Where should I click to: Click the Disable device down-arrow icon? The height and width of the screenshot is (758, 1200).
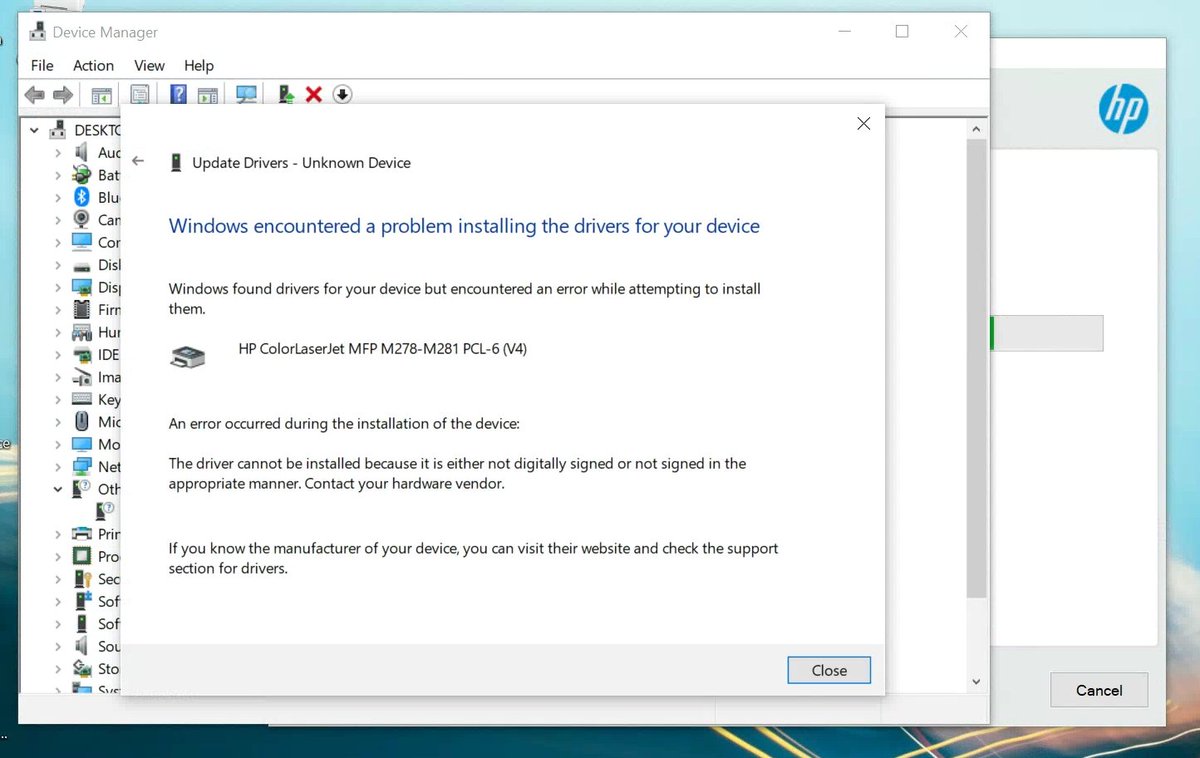[342, 94]
